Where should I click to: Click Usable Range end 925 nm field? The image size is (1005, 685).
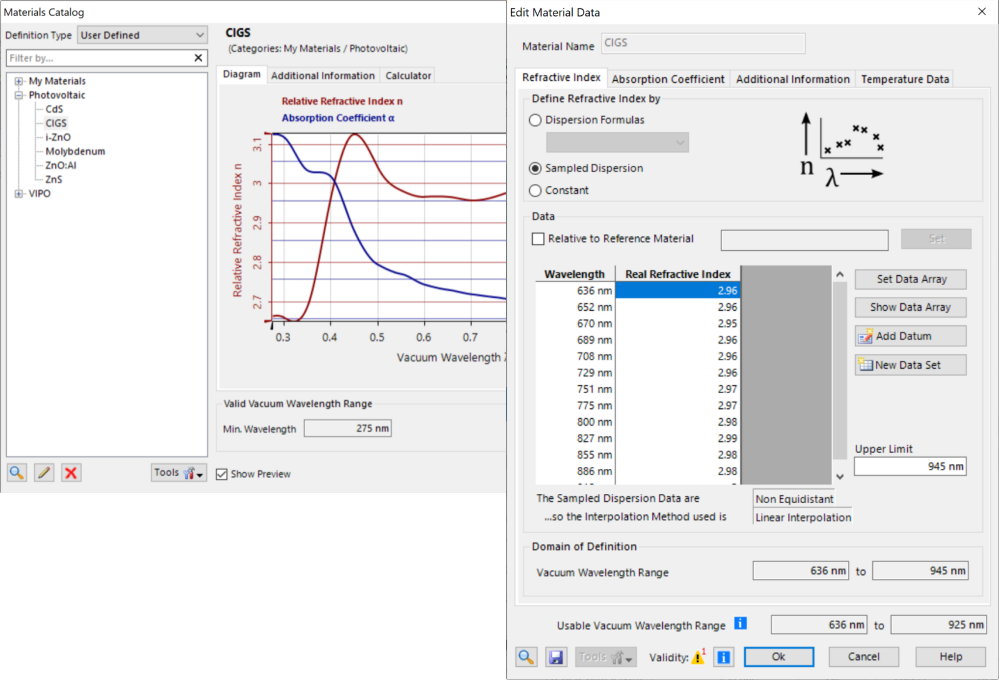click(938, 625)
